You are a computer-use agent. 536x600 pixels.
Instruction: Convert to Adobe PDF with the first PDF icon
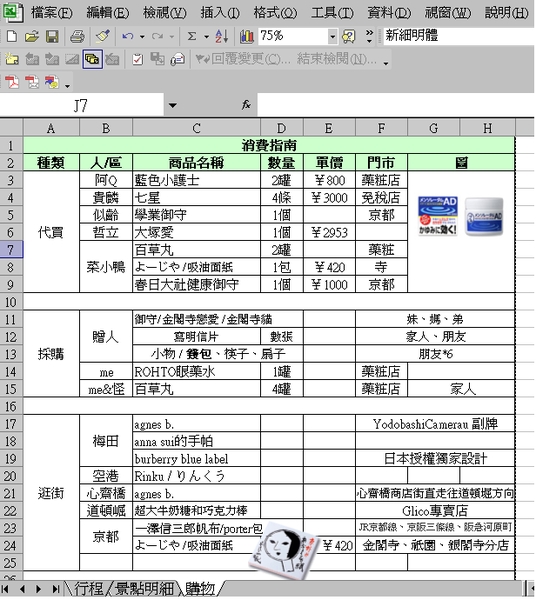[12, 82]
